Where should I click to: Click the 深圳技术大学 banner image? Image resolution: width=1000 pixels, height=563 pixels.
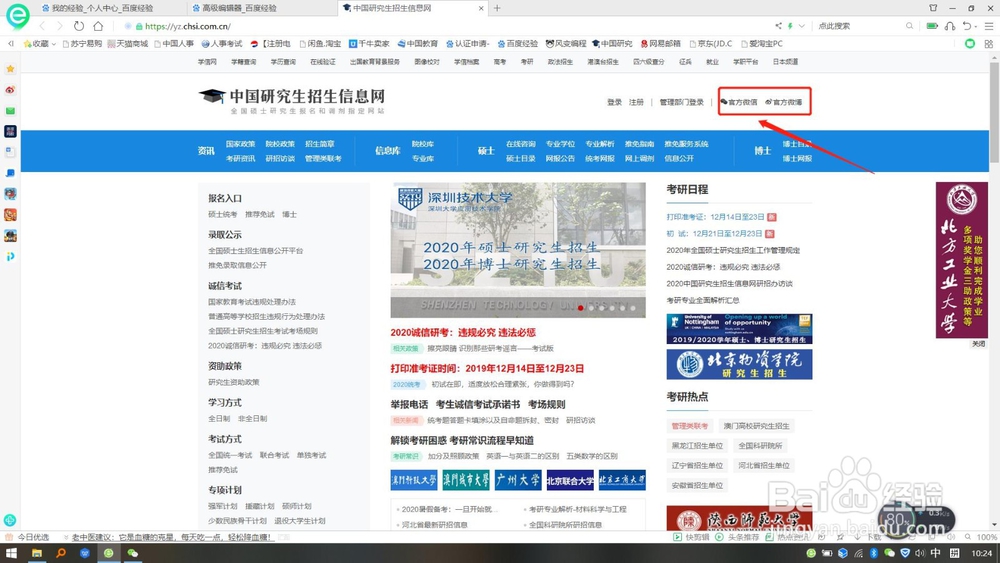518,250
